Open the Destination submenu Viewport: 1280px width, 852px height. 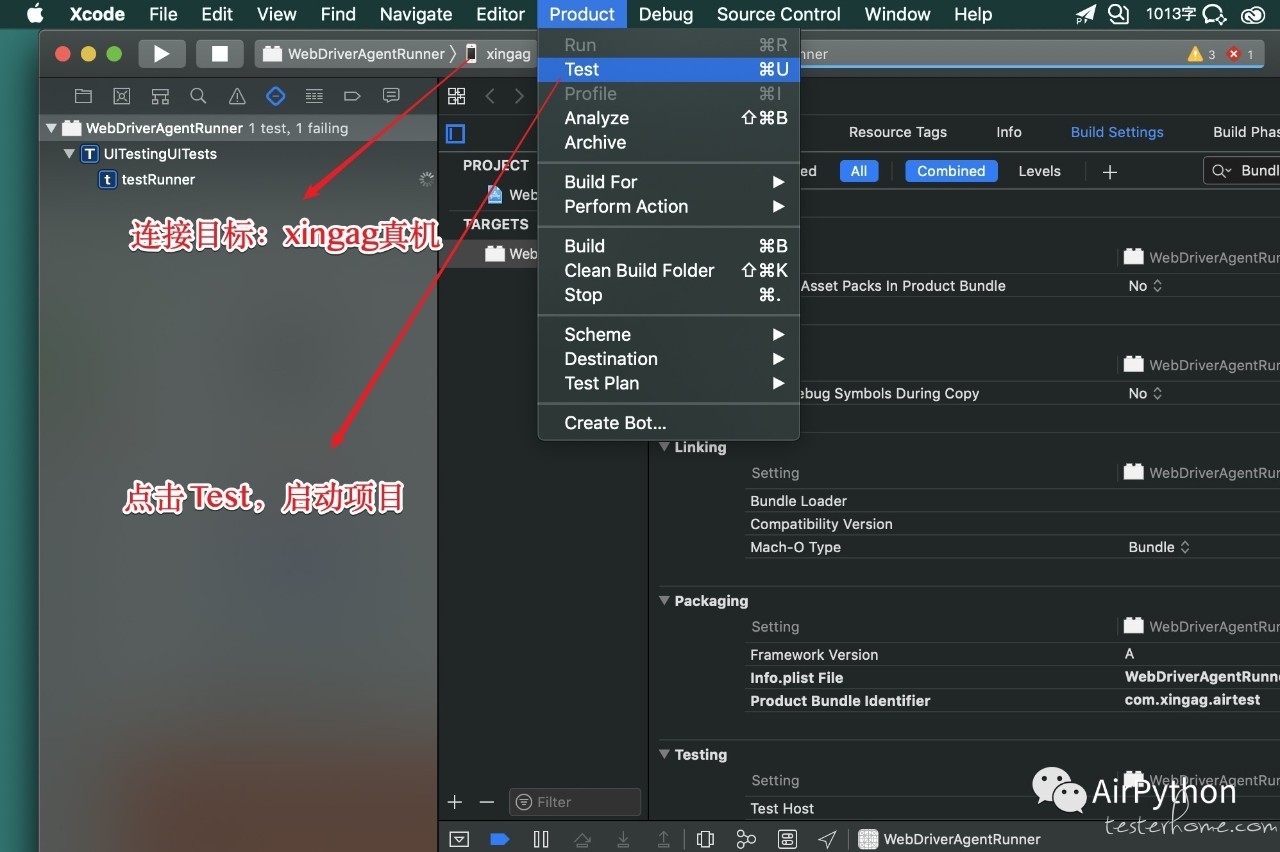[x=668, y=359]
